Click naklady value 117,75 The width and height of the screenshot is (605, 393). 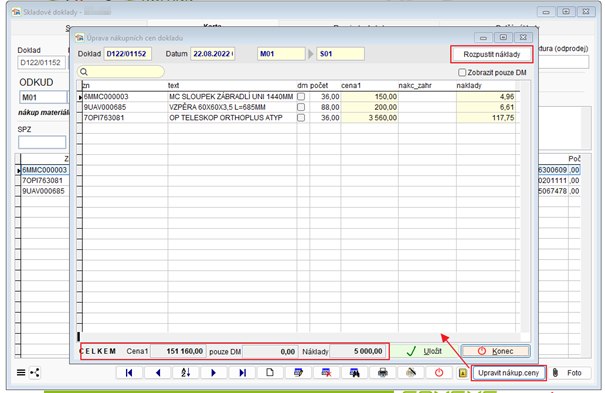(x=486, y=118)
